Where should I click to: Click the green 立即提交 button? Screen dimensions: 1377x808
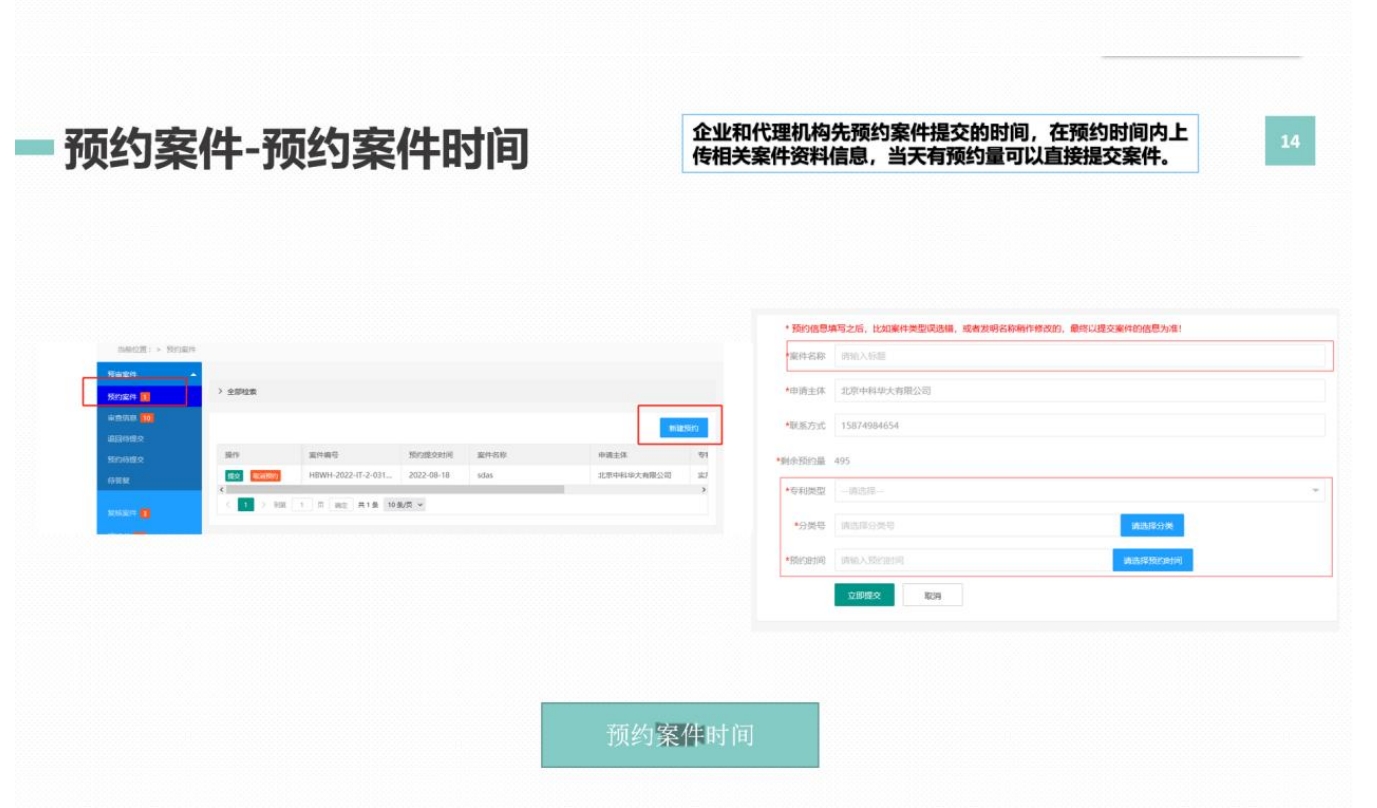[864, 595]
